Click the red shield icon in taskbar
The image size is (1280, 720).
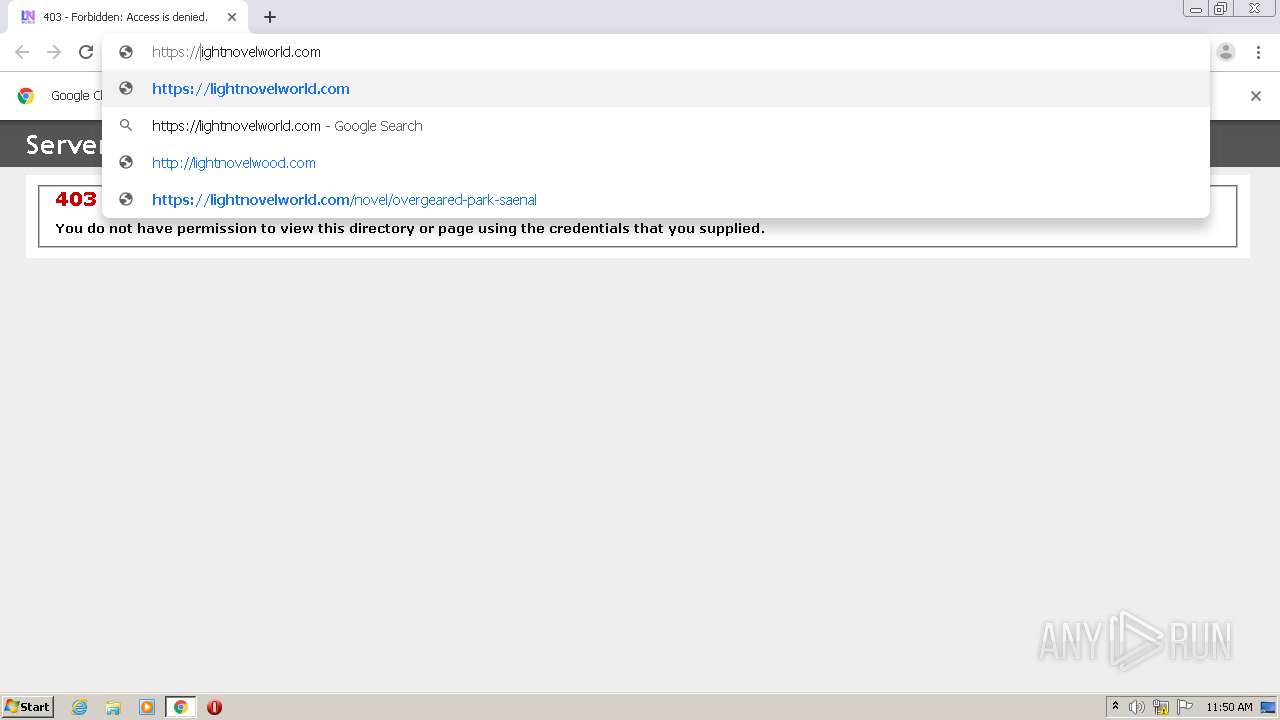tap(214, 707)
